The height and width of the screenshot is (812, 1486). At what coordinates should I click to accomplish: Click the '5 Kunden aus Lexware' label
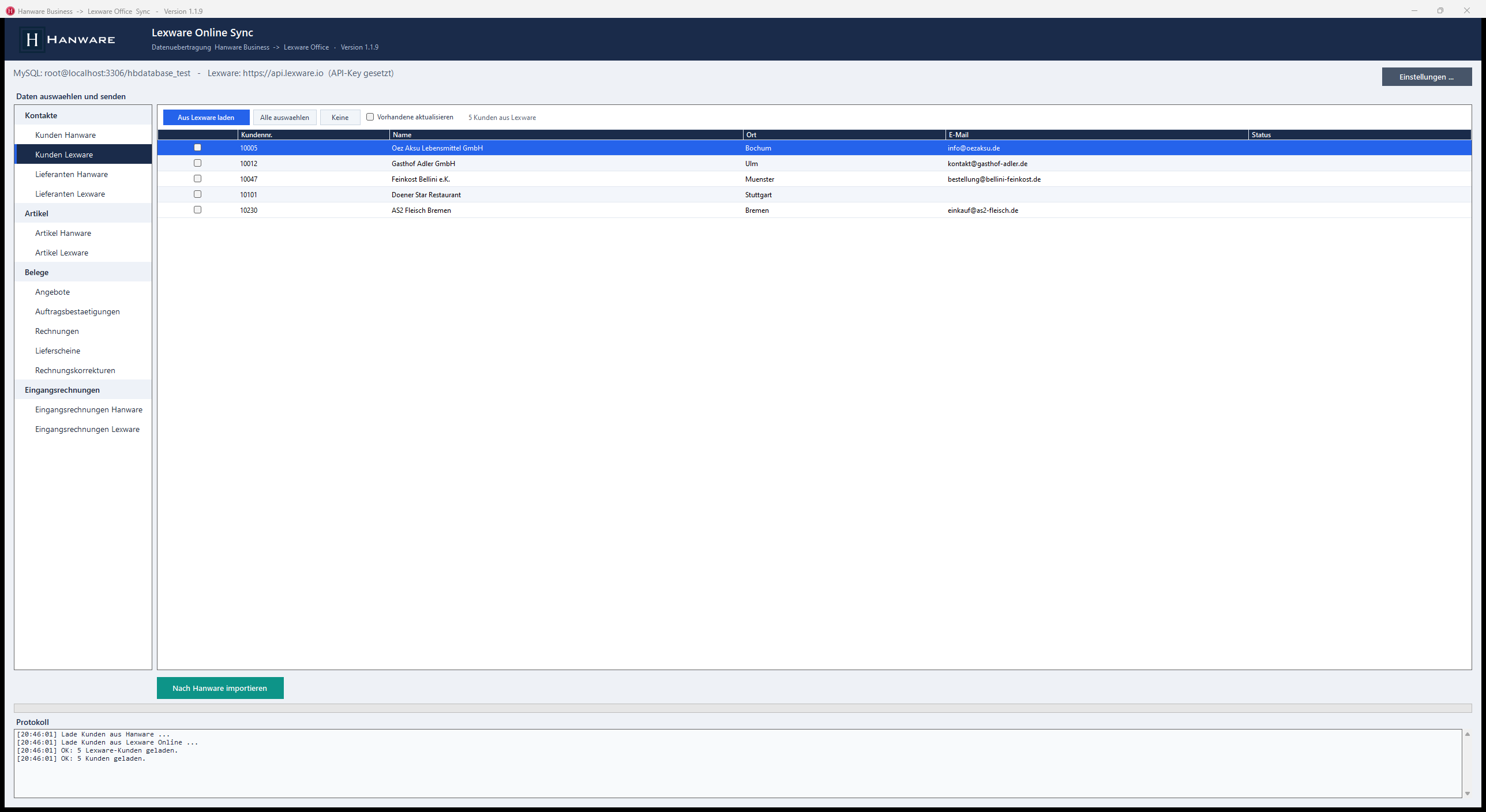pos(502,118)
